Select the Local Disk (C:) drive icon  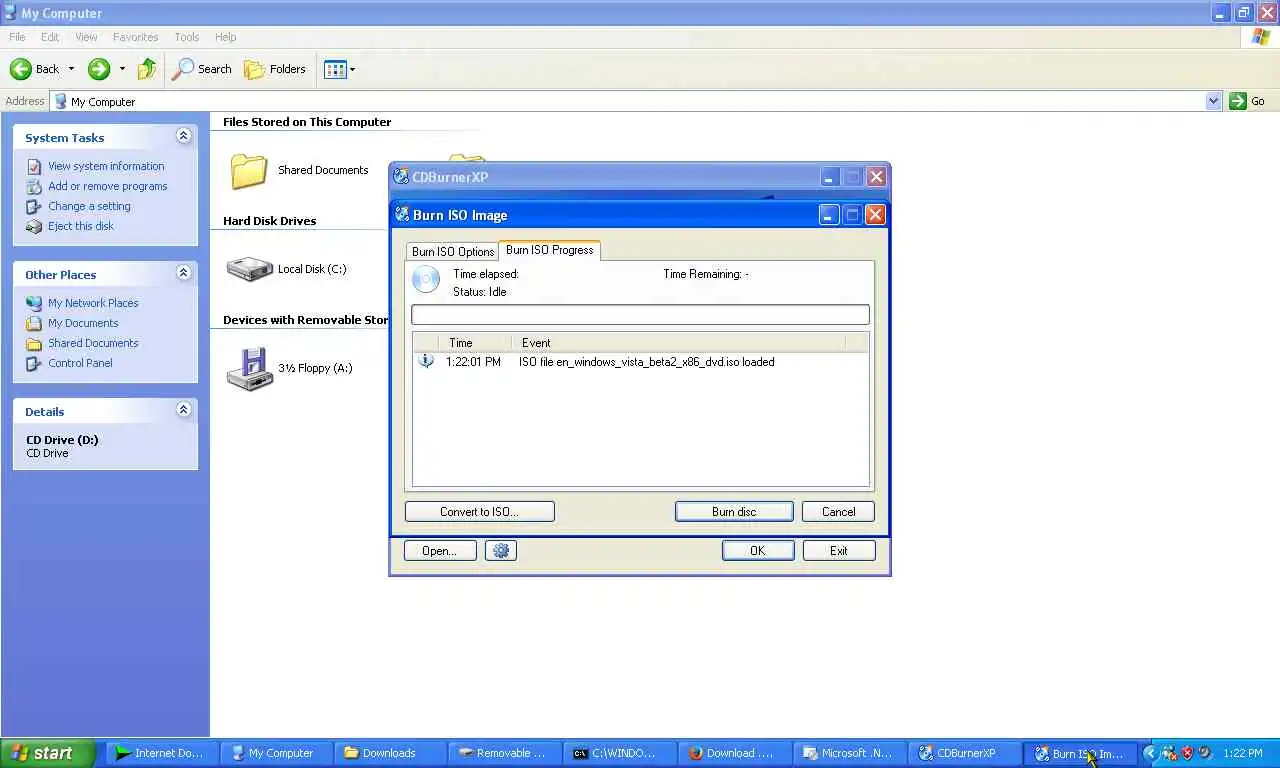[x=249, y=269]
